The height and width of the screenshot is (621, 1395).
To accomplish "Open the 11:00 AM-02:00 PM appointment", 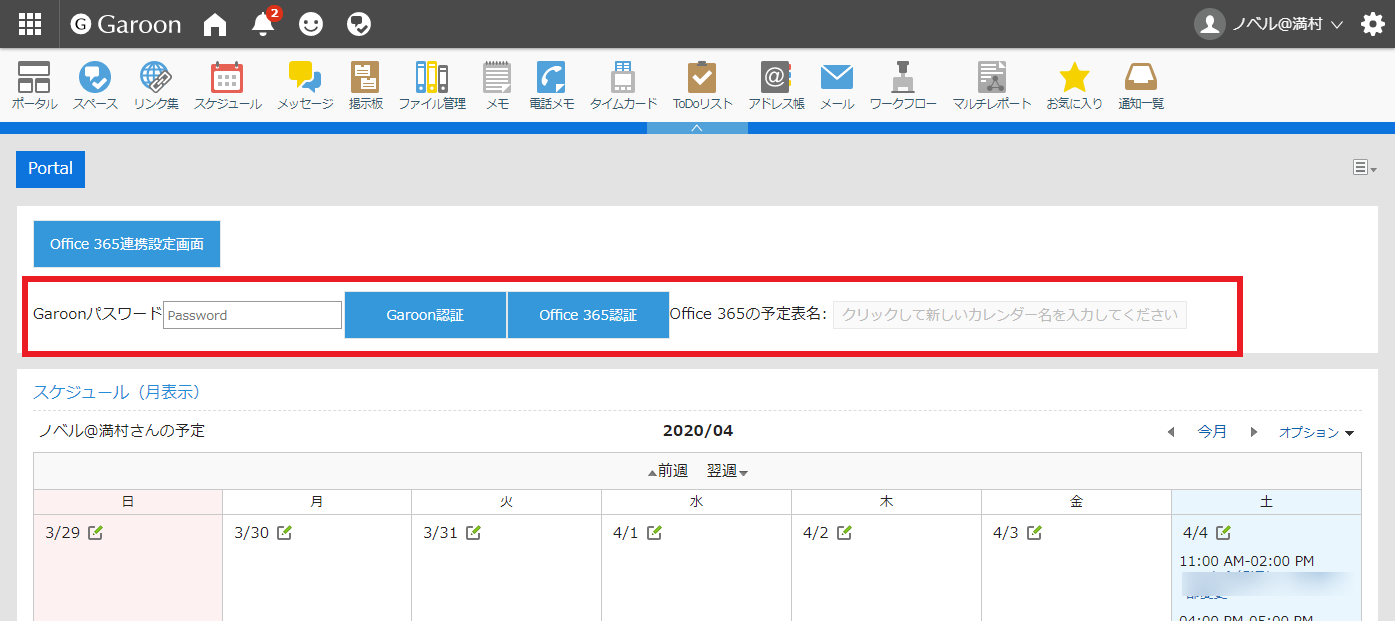I will tap(1247, 561).
